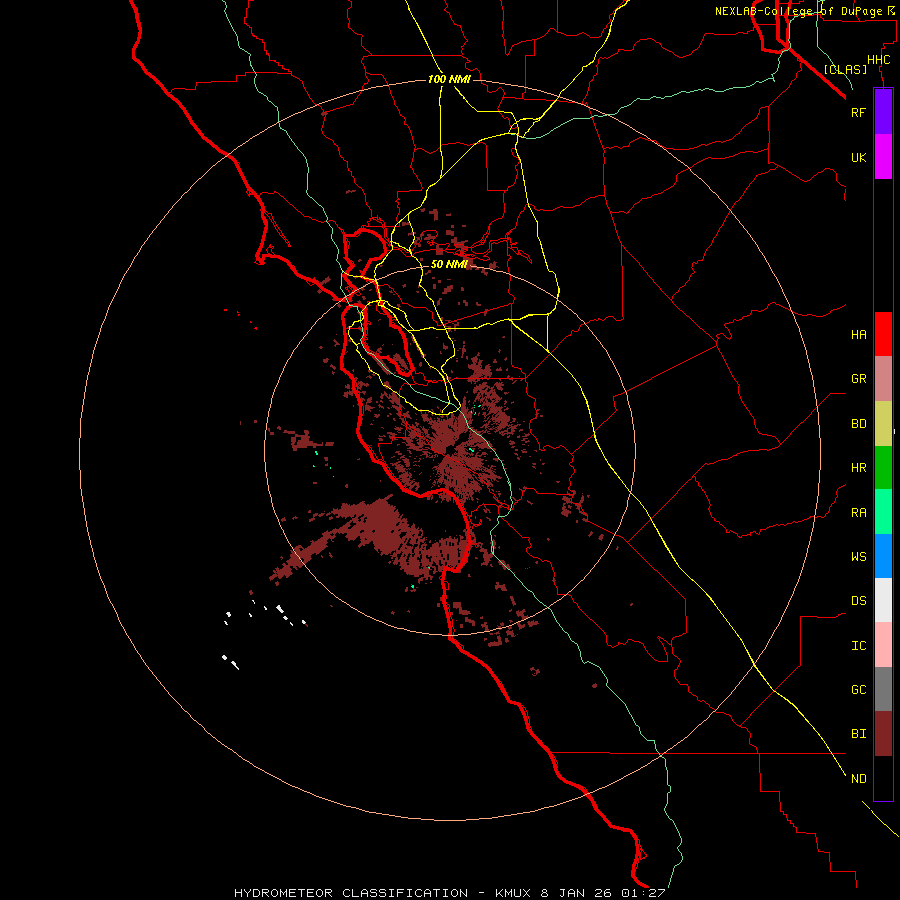Click the HHC product code text

(878, 60)
